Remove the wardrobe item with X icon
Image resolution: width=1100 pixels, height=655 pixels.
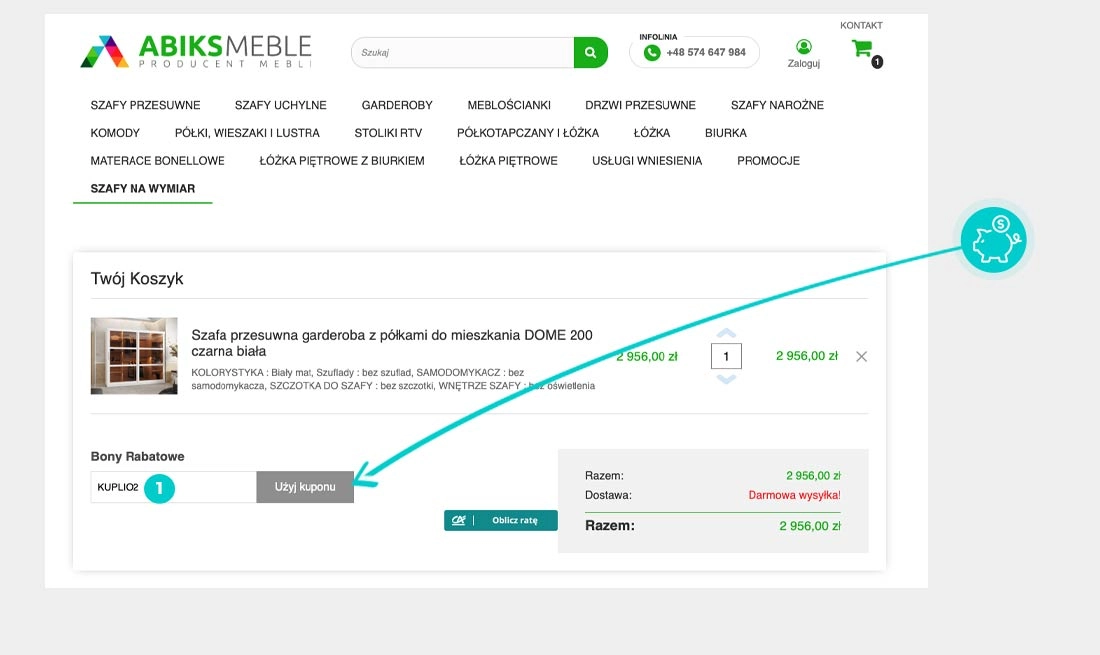point(861,356)
